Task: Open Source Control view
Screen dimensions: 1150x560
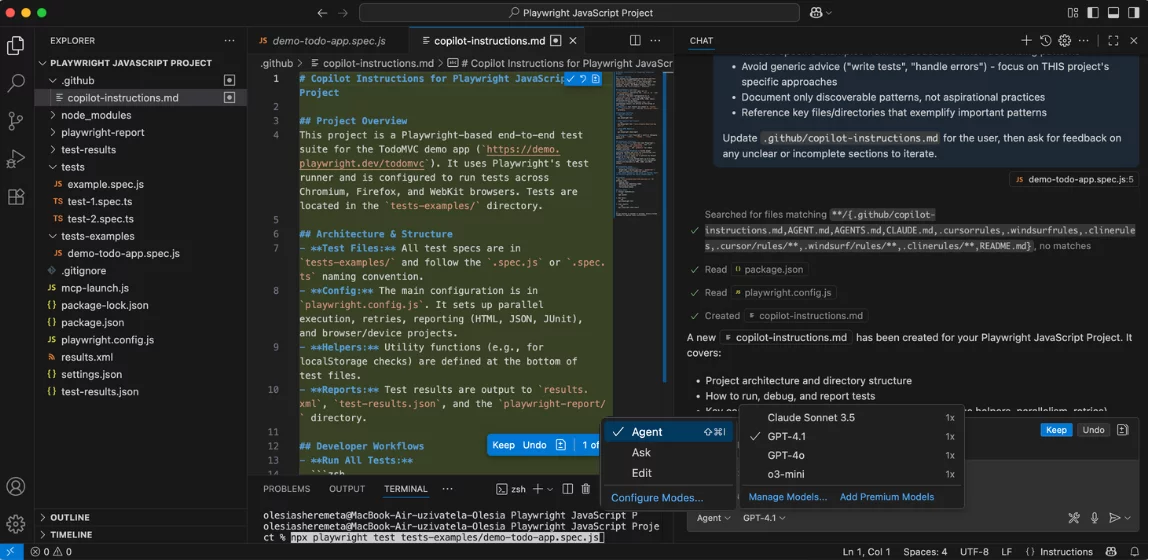Action: 16,121
